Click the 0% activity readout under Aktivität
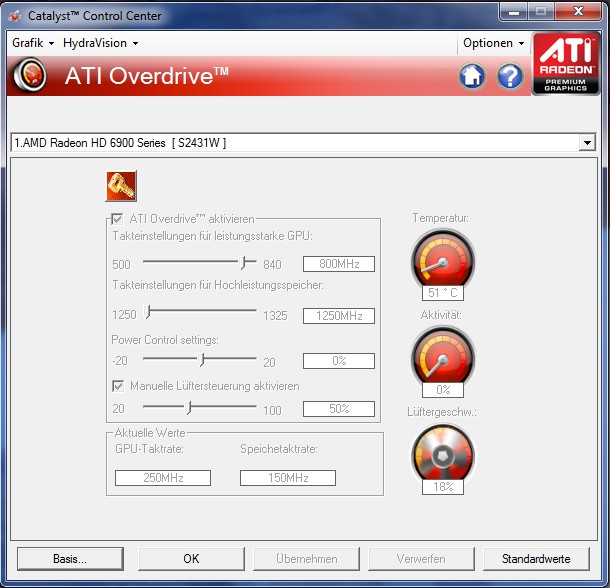 click(x=443, y=390)
